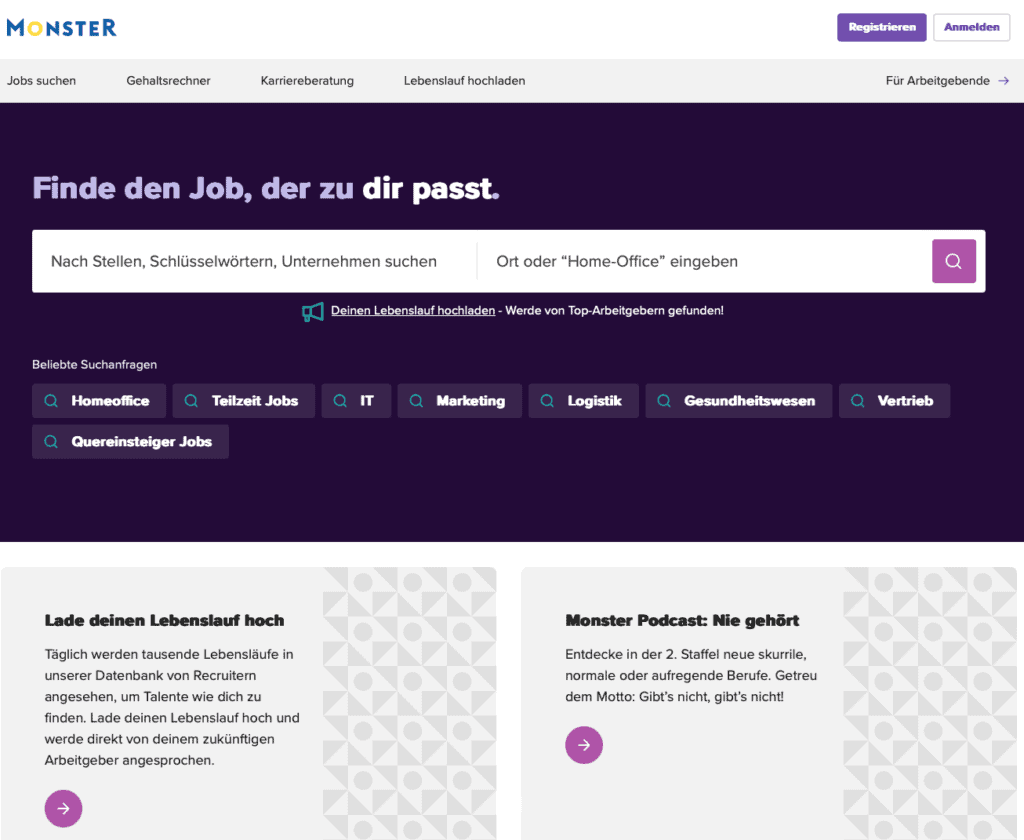
Task: Click the Monster Podcast: Nie gehört heading
Action: [682, 621]
